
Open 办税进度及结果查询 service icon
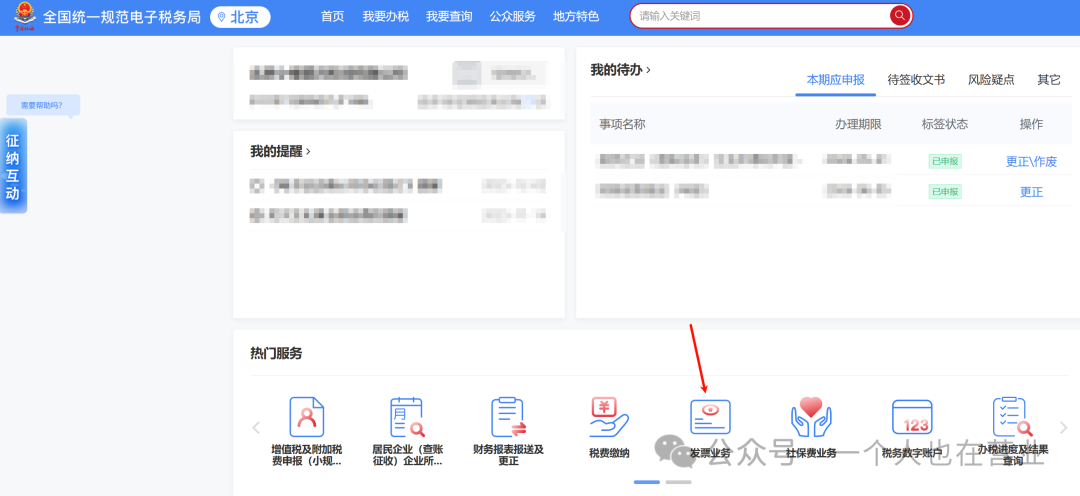coord(1012,417)
